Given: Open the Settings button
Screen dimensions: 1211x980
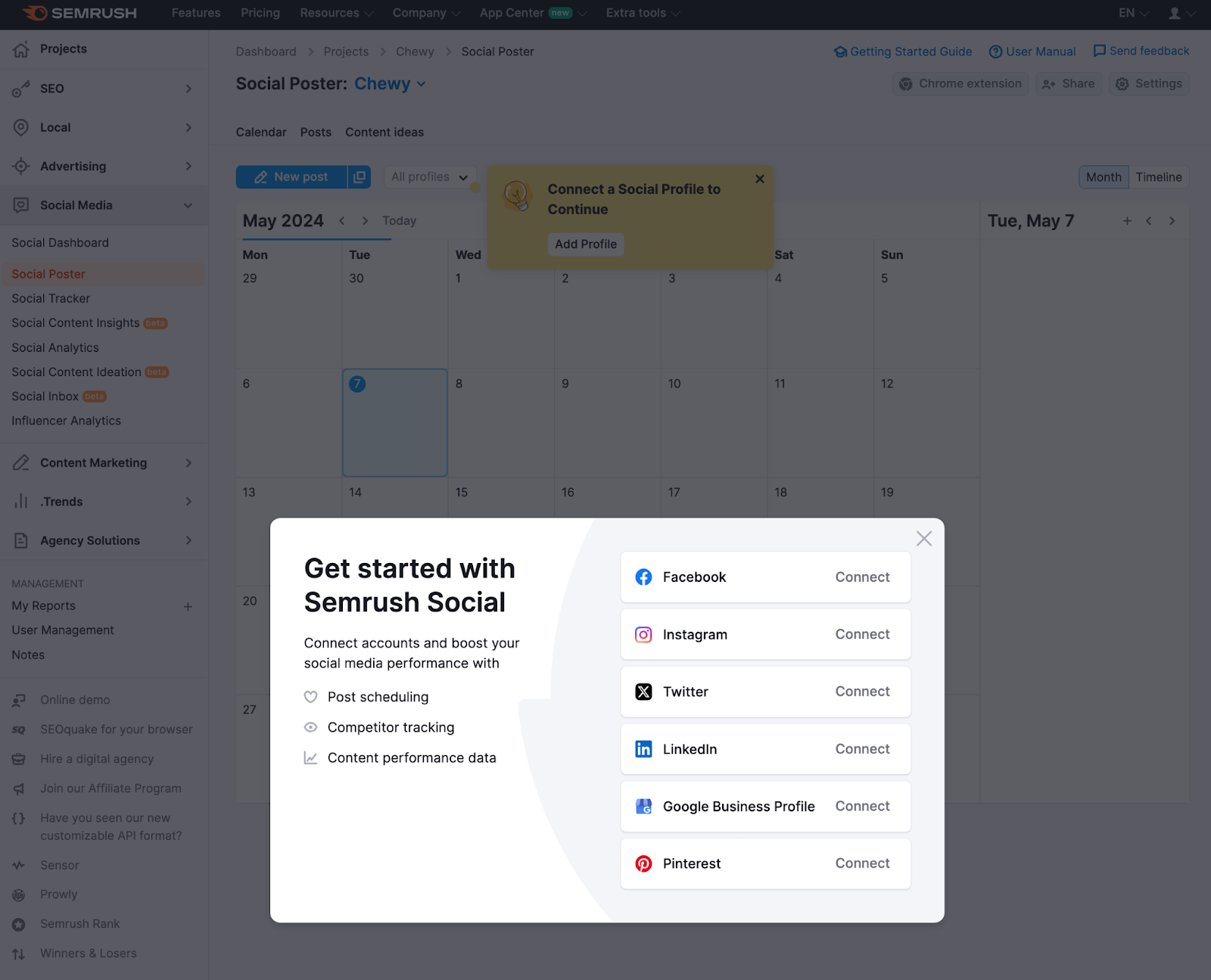Looking at the screenshot, I should pos(1149,84).
